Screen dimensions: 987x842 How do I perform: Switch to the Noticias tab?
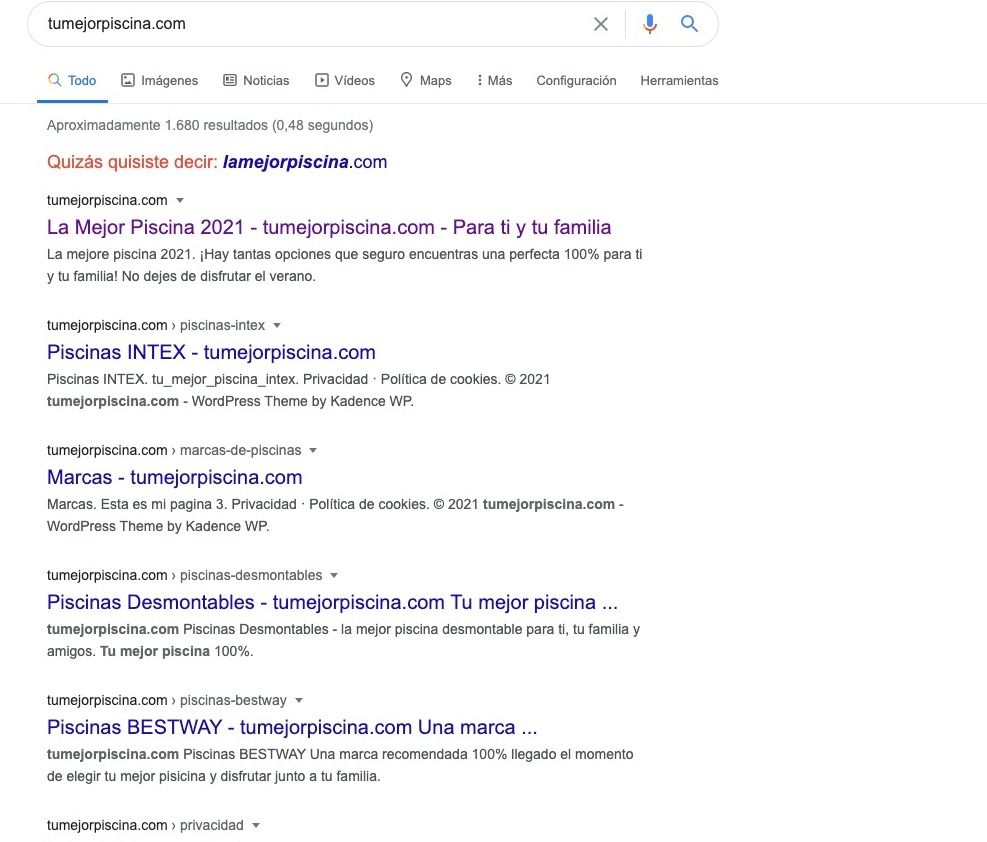[x=256, y=81]
